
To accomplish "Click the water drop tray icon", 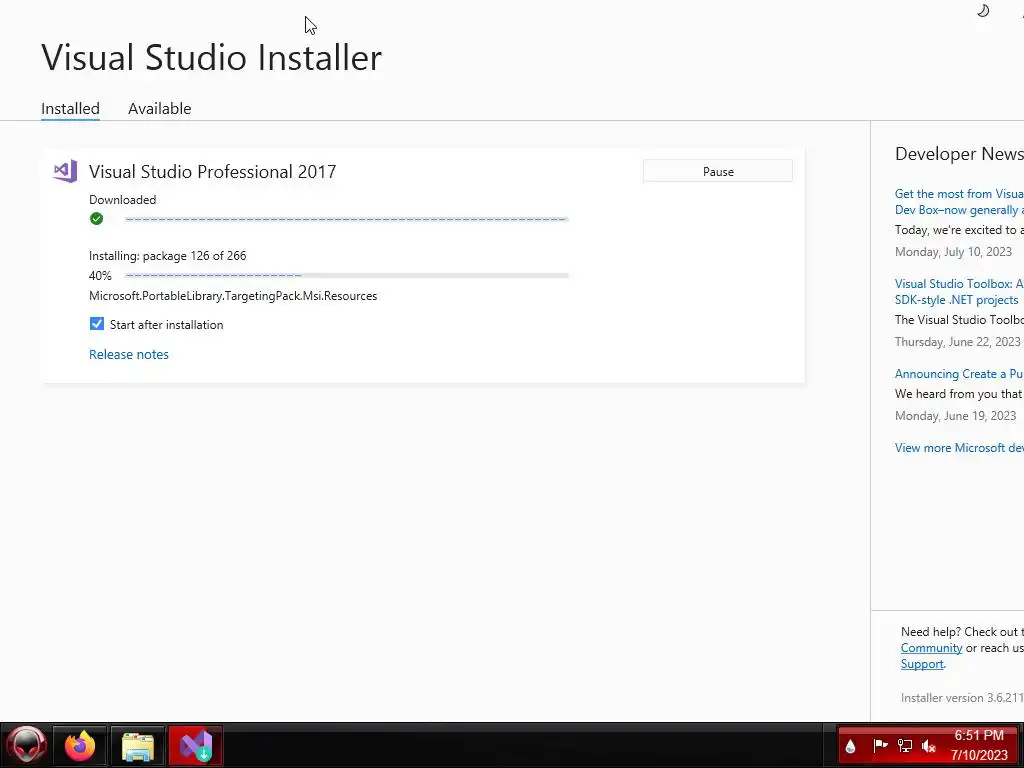I will coord(850,746).
